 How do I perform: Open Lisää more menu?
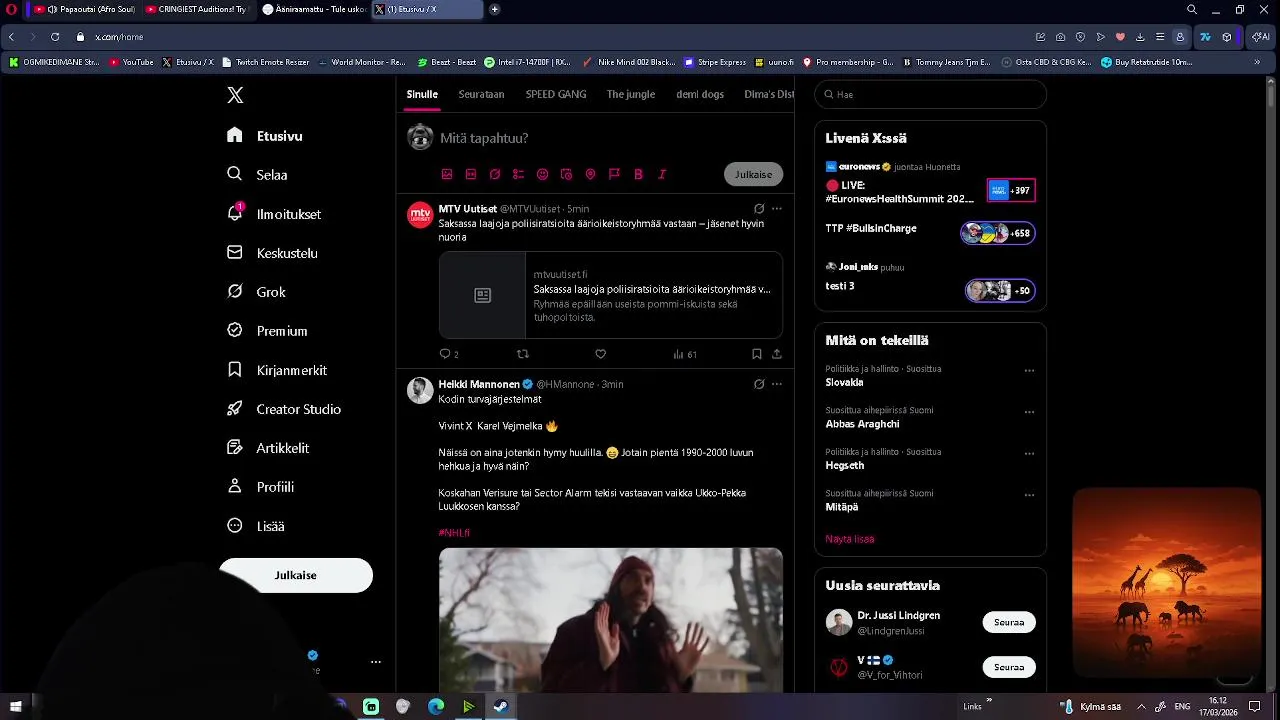coord(255,526)
